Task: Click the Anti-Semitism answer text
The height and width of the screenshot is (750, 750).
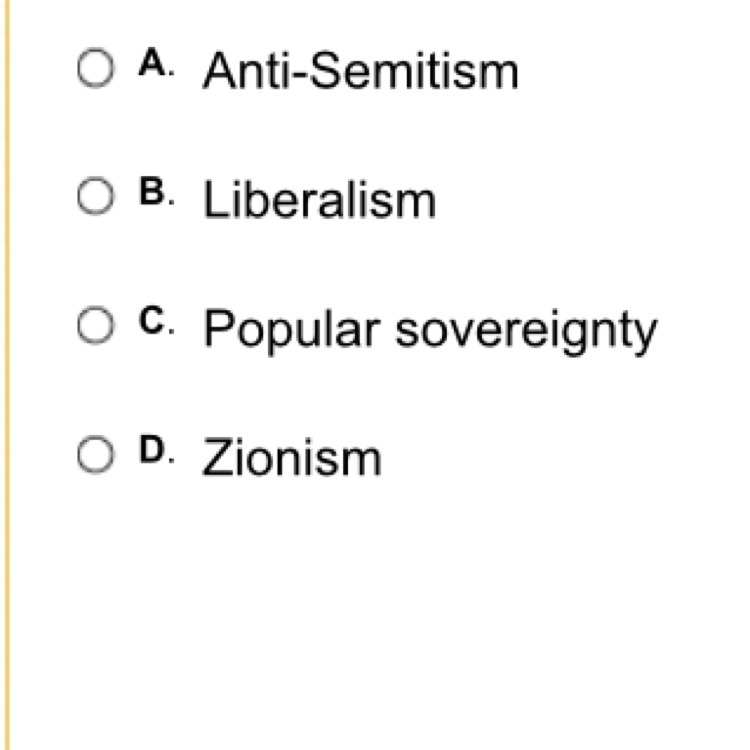Action: point(361,71)
